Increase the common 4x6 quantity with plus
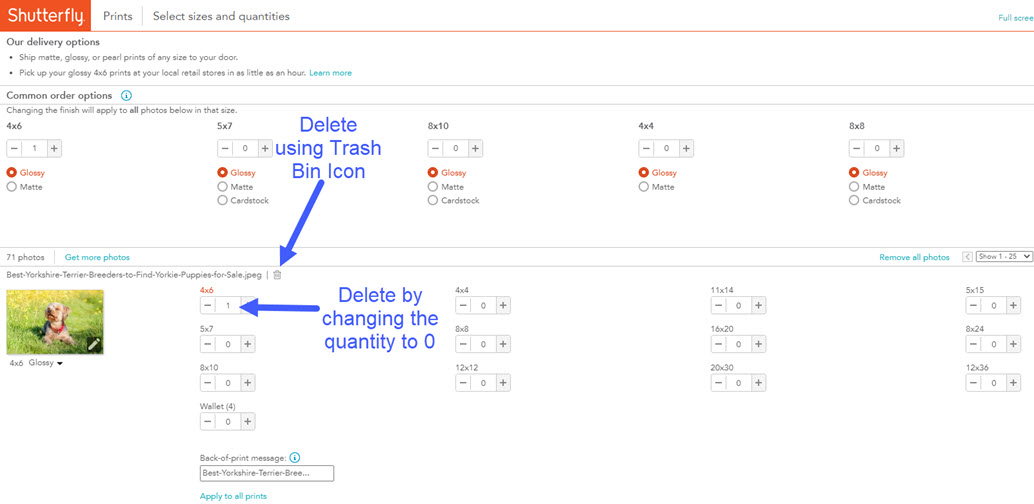 [x=54, y=148]
